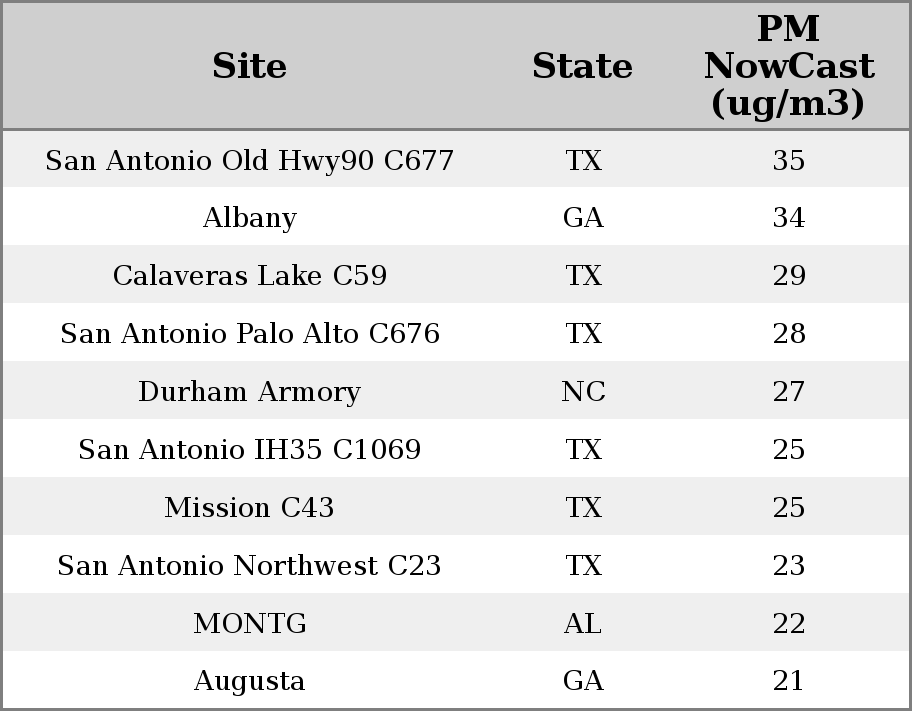Image resolution: width=912 pixels, height=711 pixels.
Task: Click the MONTG site name
Action: tap(249, 624)
